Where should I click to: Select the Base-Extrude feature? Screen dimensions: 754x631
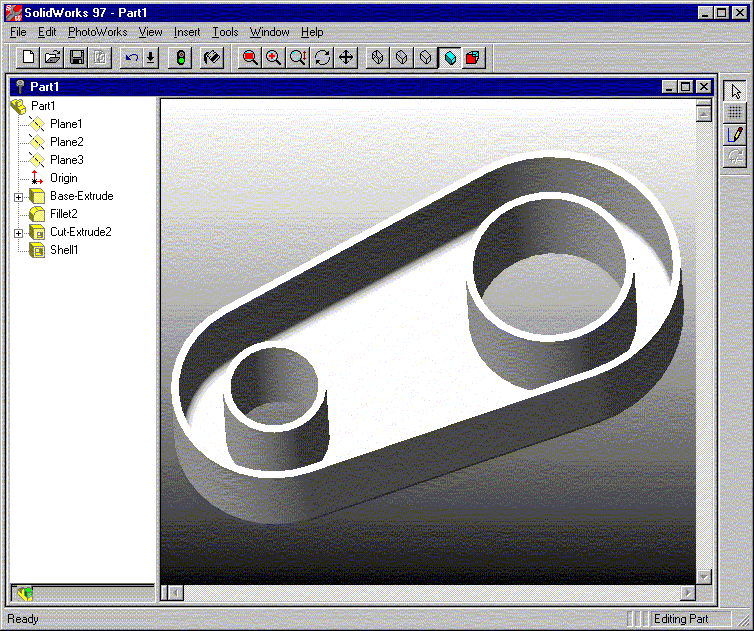coord(81,196)
